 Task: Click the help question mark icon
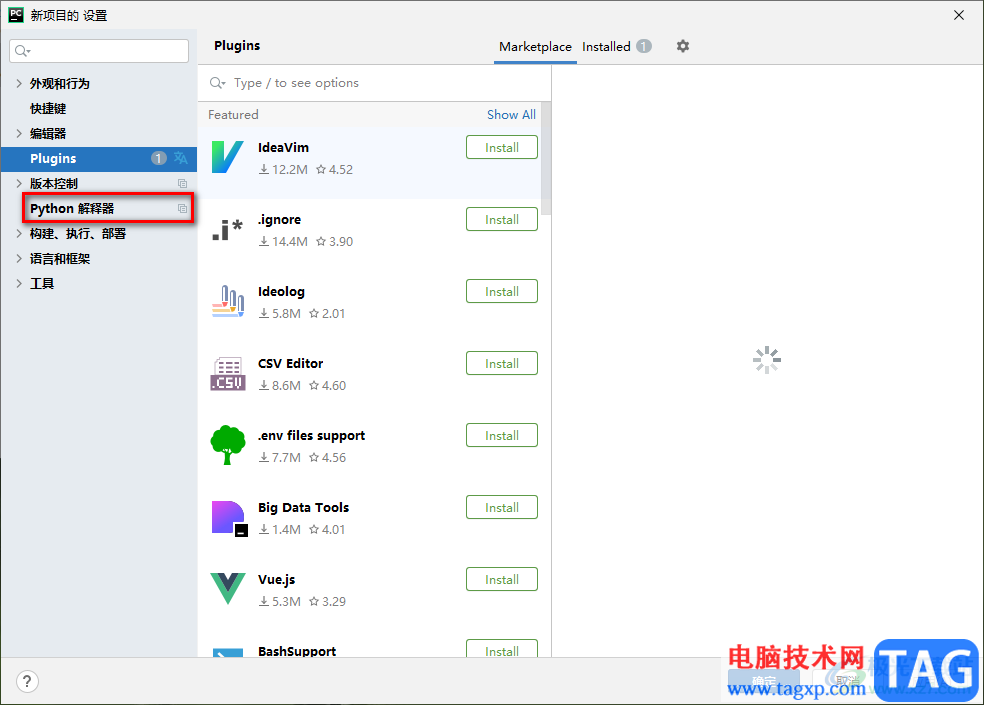click(27, 681)
